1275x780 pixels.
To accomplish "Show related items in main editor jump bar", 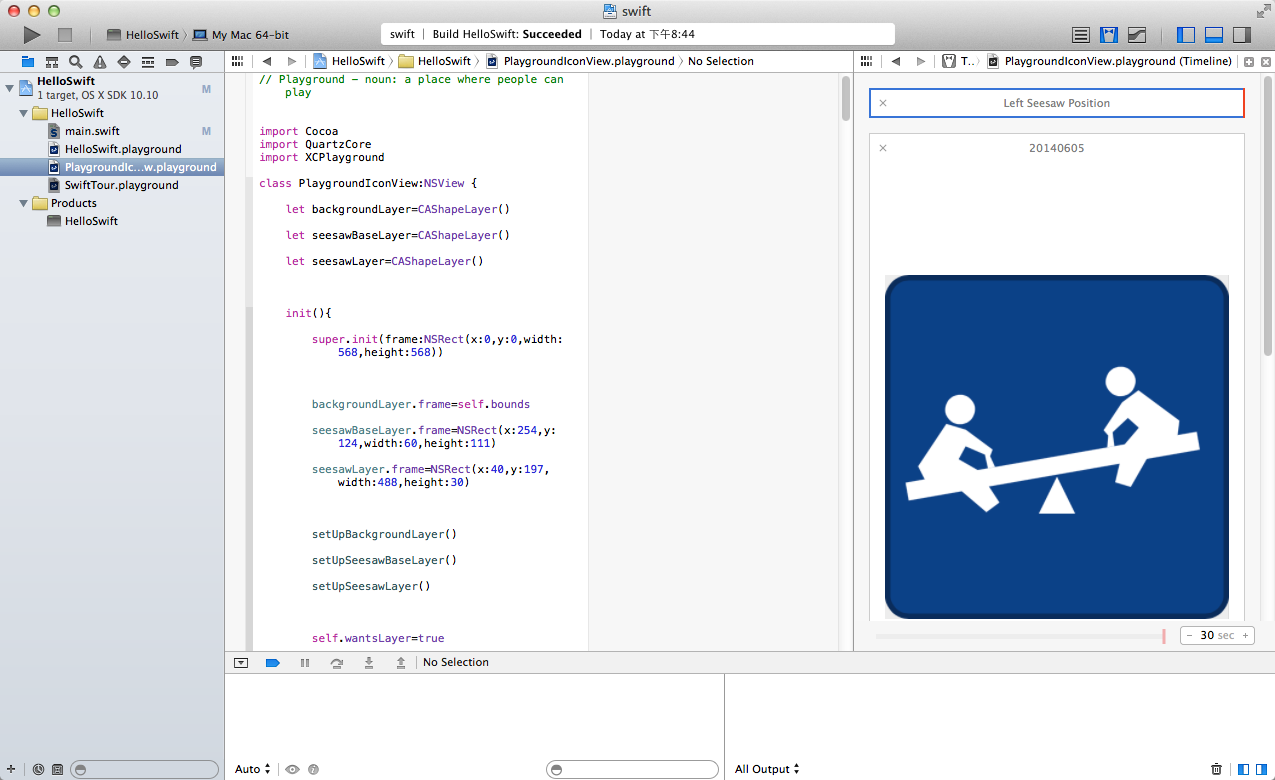I will pyautogui.click(x=238, y=61).
